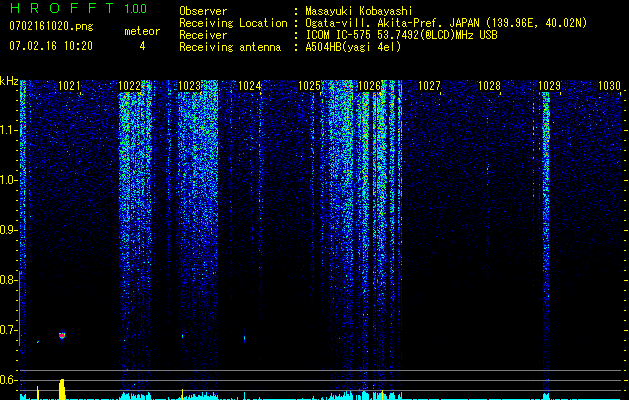Image resolution: width=629 pixels, height=400 pixels.
Task: Click the 1027 time marker
Action: pyautogui.click(x=429, y=86)
